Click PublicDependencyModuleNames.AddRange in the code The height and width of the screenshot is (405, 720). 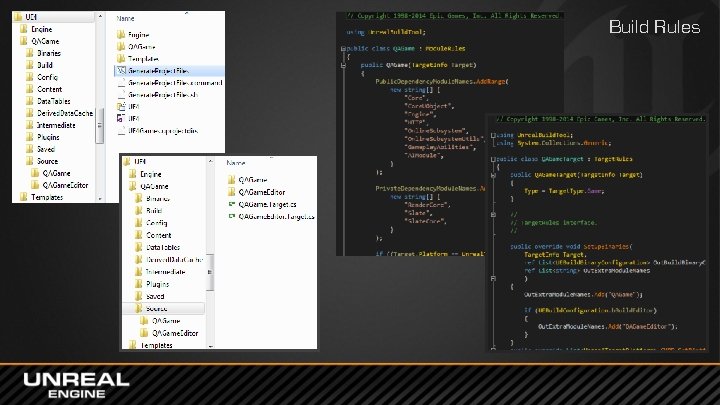(x=440, y=81)
